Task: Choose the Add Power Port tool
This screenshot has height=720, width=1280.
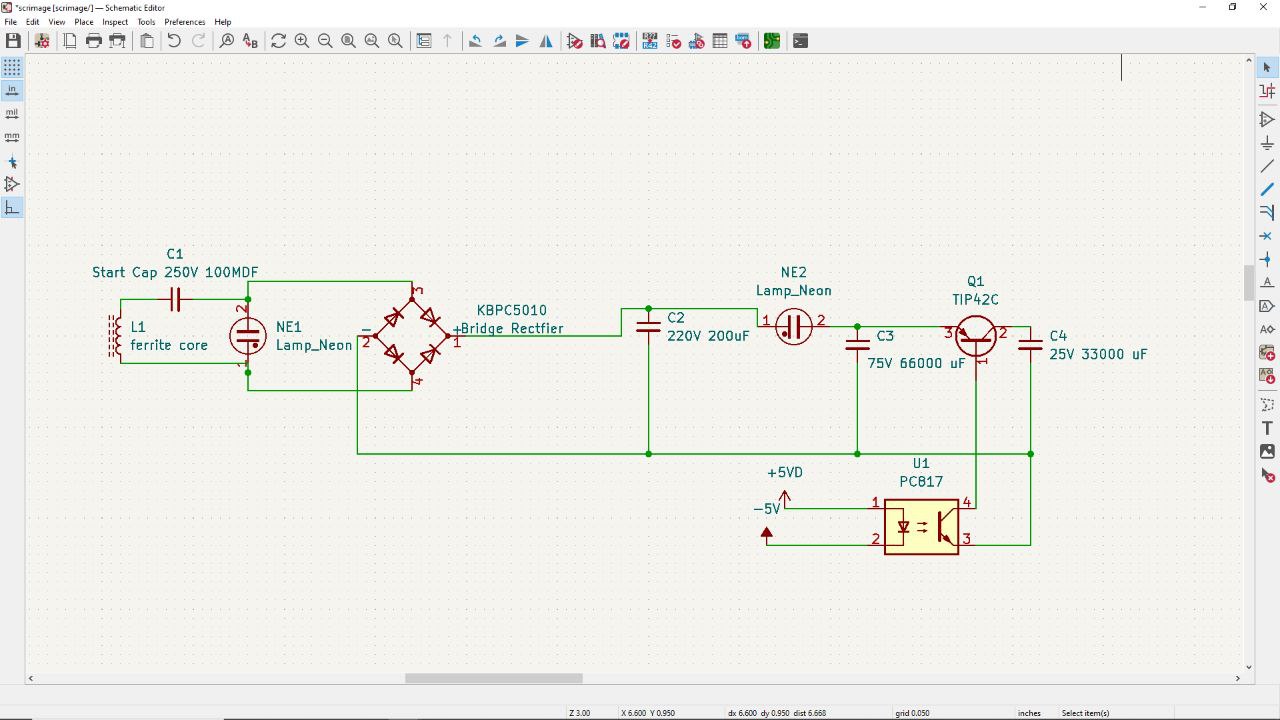Action: [x=1267, y=143]
